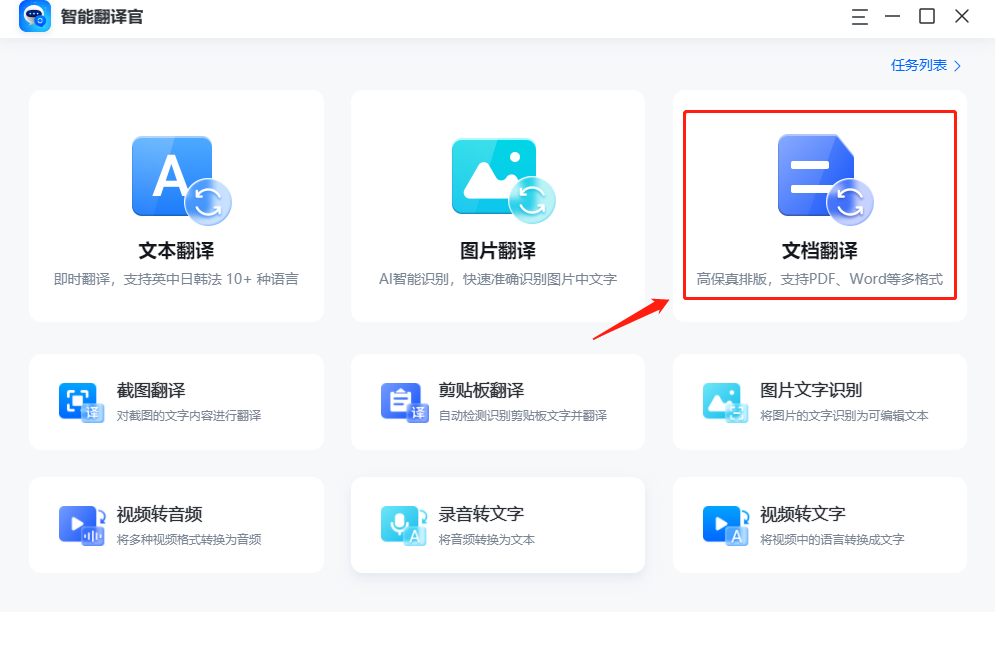
Task: Click description 将图片的文字识别为可编辑文本
Action: pos(845,416)
